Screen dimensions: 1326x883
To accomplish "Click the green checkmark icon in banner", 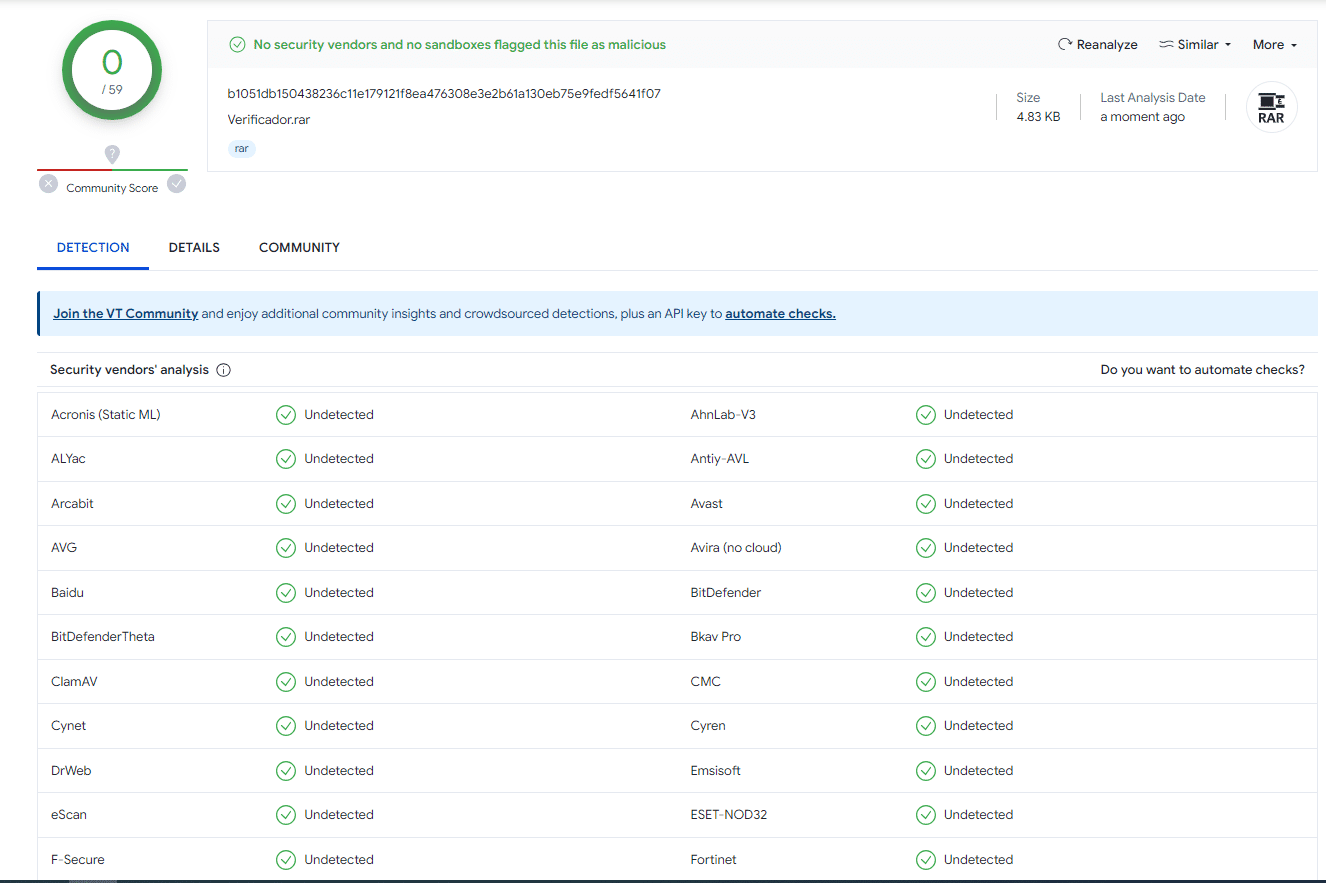I will pyautogui.click(x=237, y=45).
